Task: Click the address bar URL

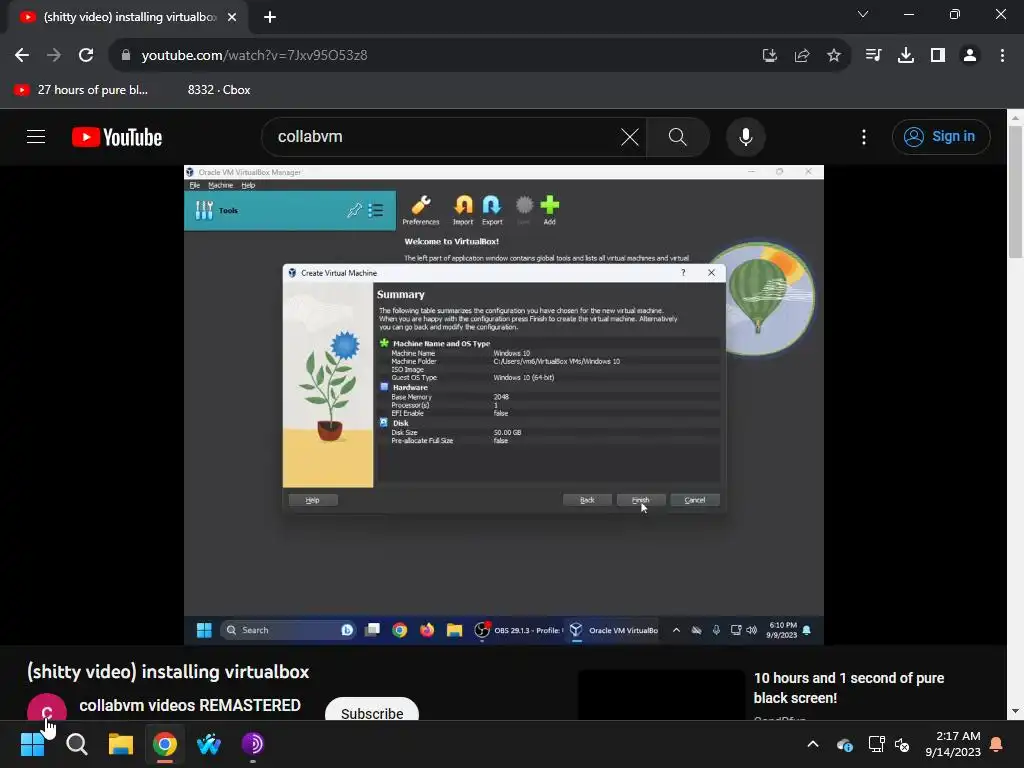Action: [x=255, y=56]
